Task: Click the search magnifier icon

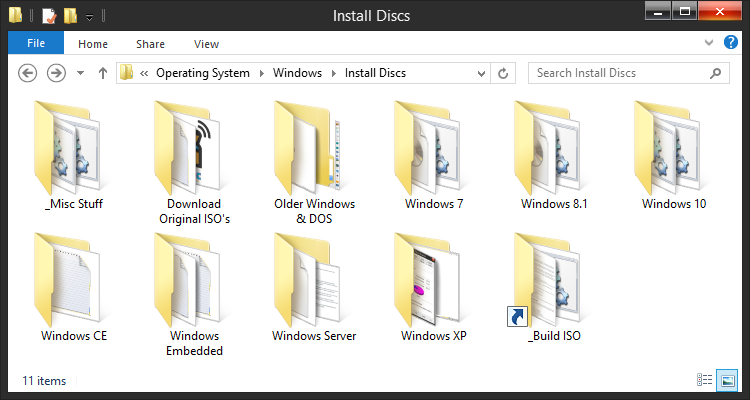Action: click(716, 73)
